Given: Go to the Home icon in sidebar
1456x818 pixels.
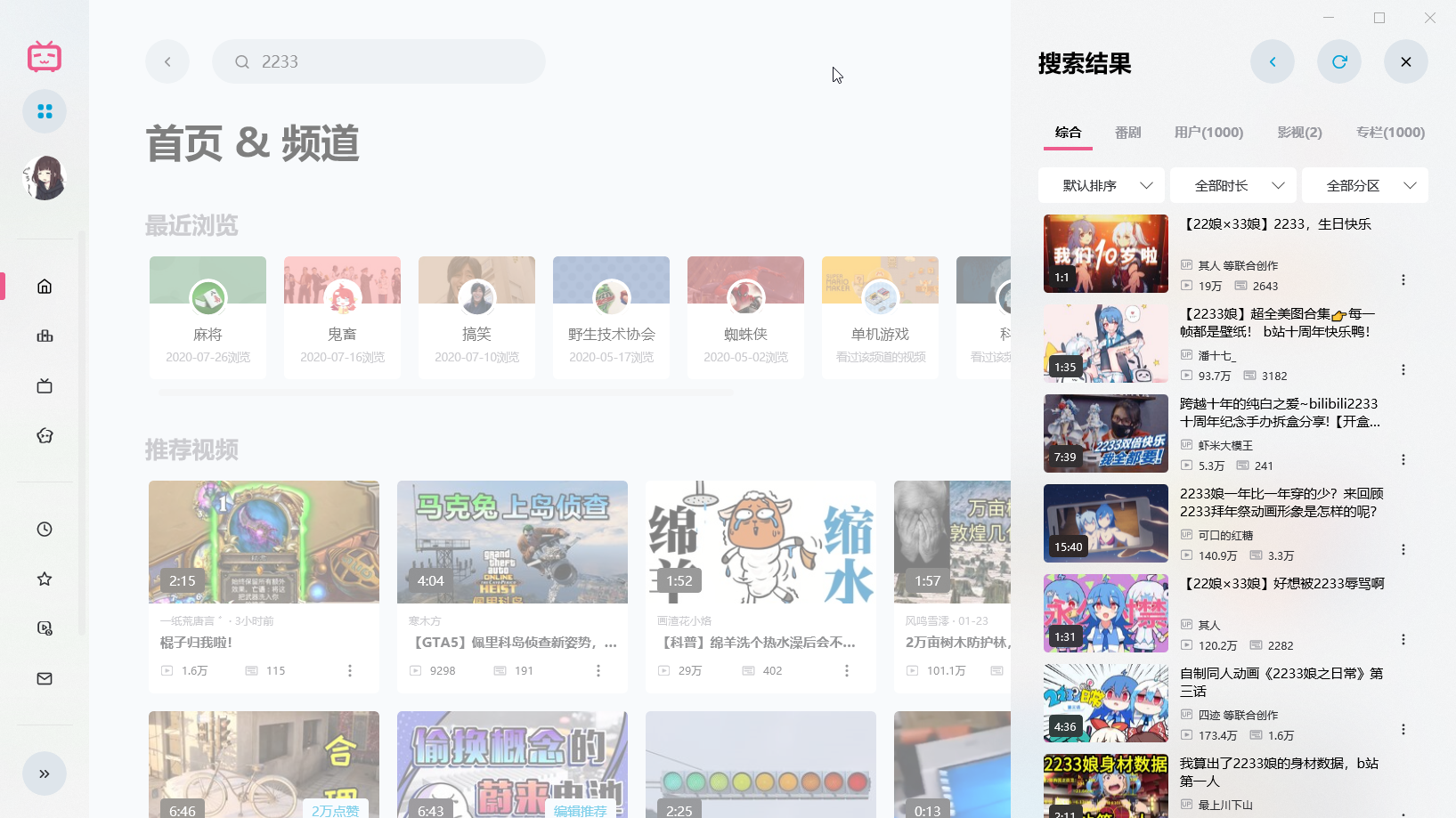Looking at the screenshot, I should [x=45, y=286].
